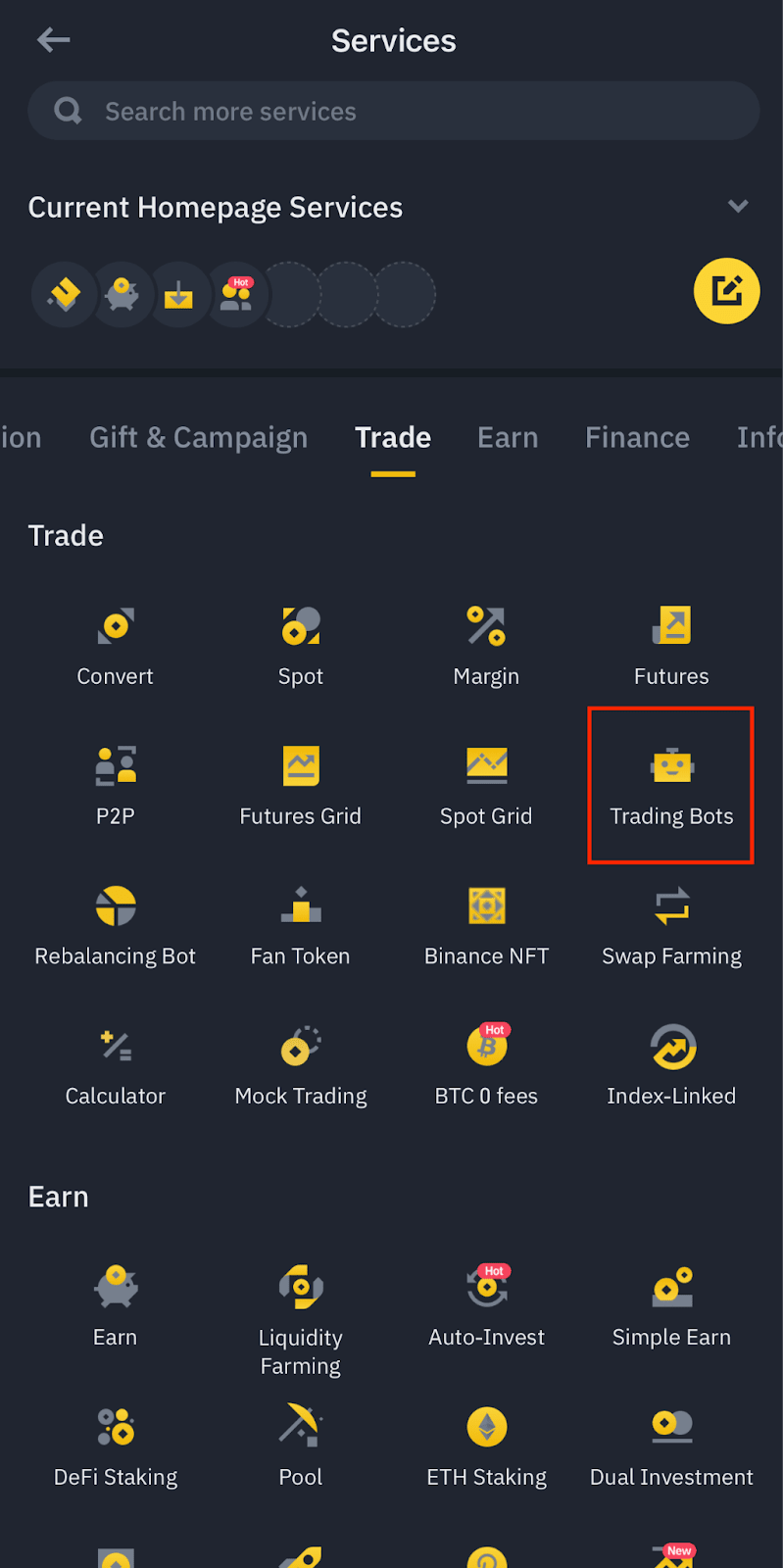Screen dimensions: 783x1568
Task: Tap the edit homepage services button
Action: [x=726, y=291]
